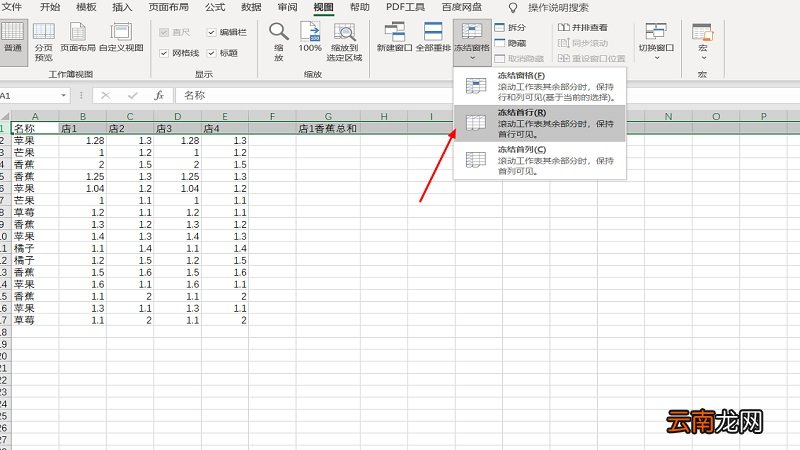
Task: Arrange All windows (全部重排)
Action: click(x=433, y=38)
